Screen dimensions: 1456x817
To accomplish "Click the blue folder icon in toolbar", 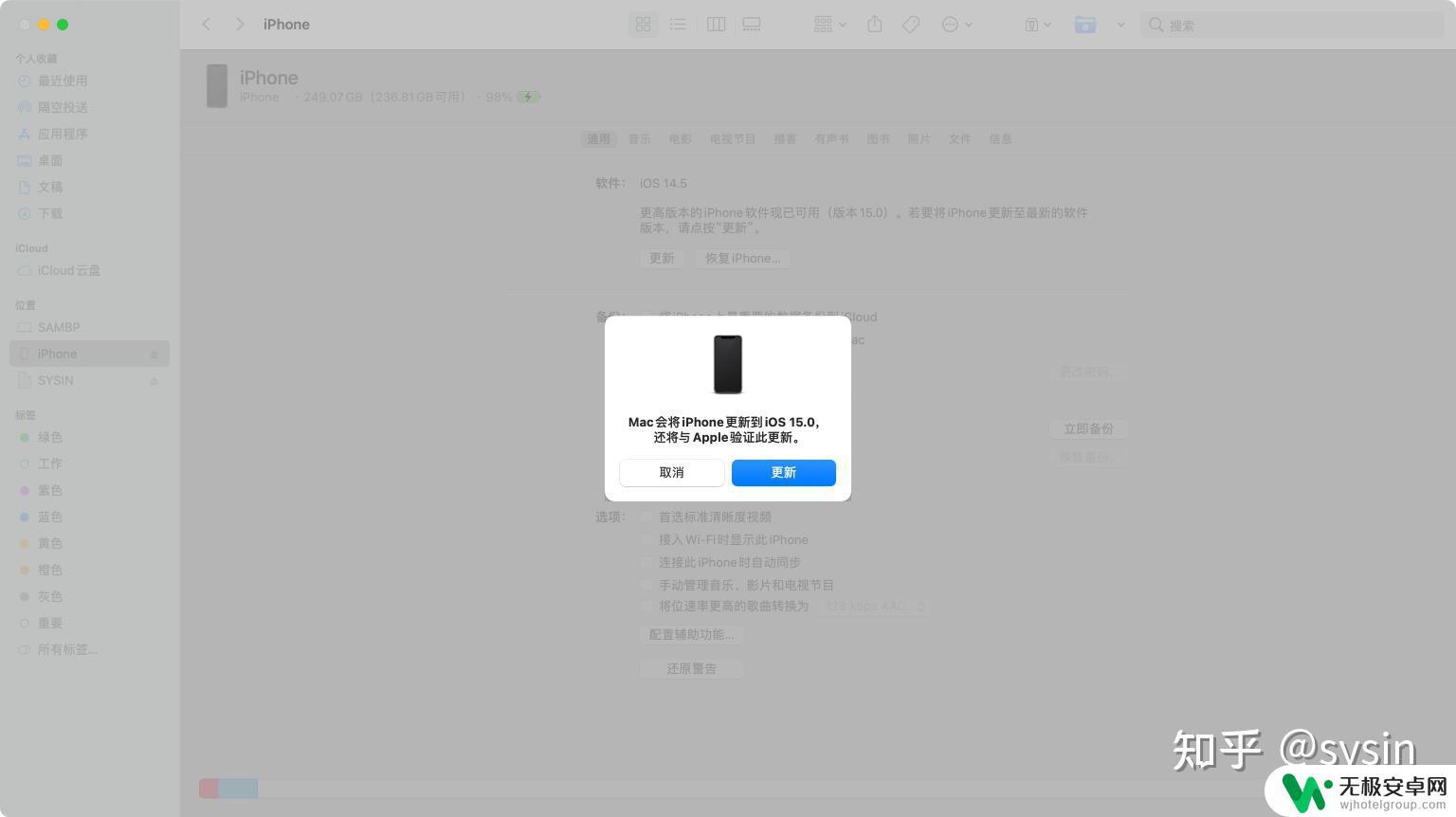I will (1085, 25).
